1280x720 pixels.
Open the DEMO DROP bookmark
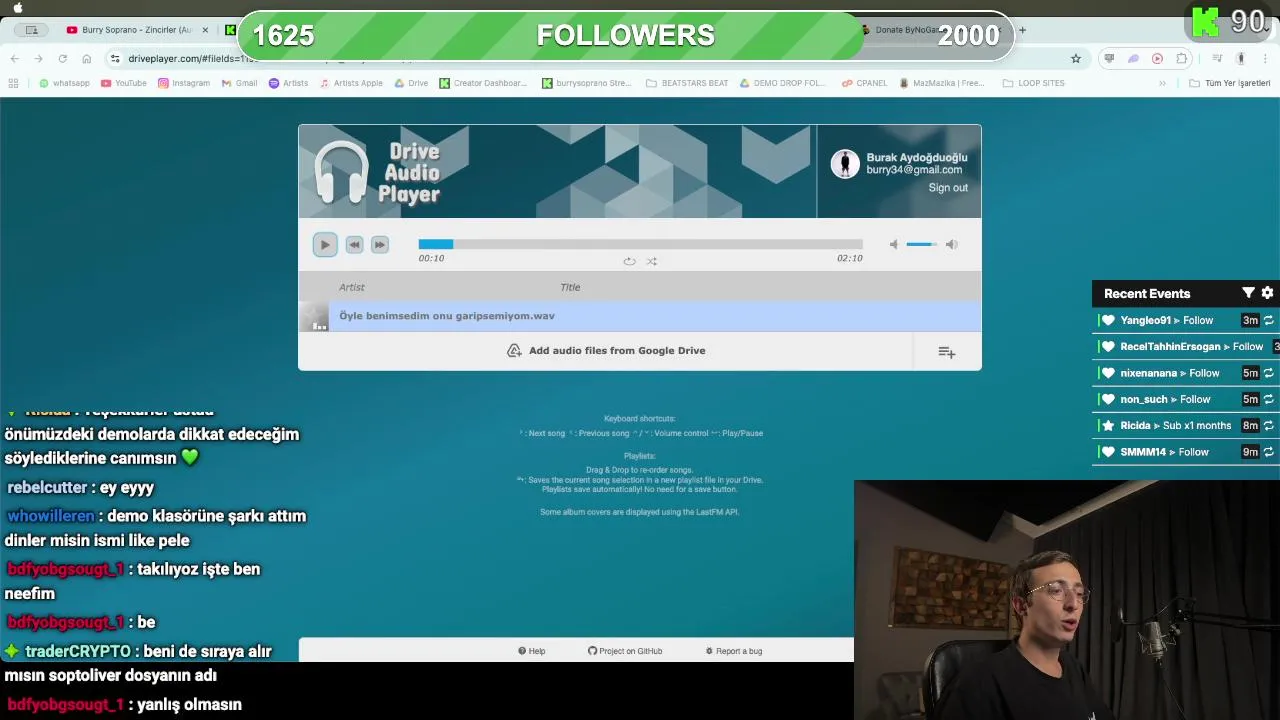pyautogui.click(x=783, y=83)
